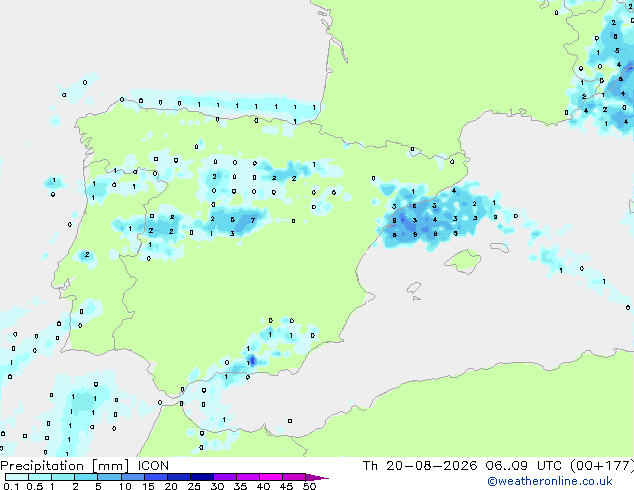Click the Ibiza island outline
Screen dimensions: 634x490
pyautogui.click(x=414, y=288)
